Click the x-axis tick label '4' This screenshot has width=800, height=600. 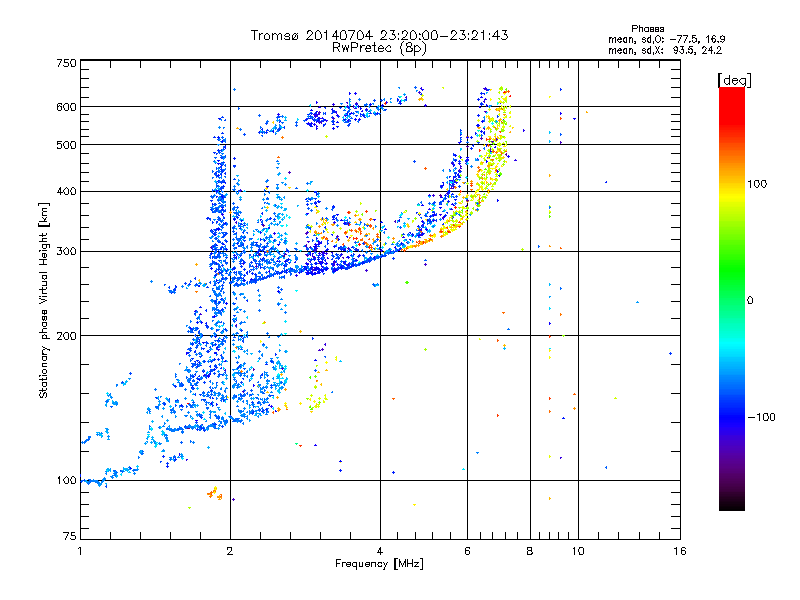[x=380, y=551]
